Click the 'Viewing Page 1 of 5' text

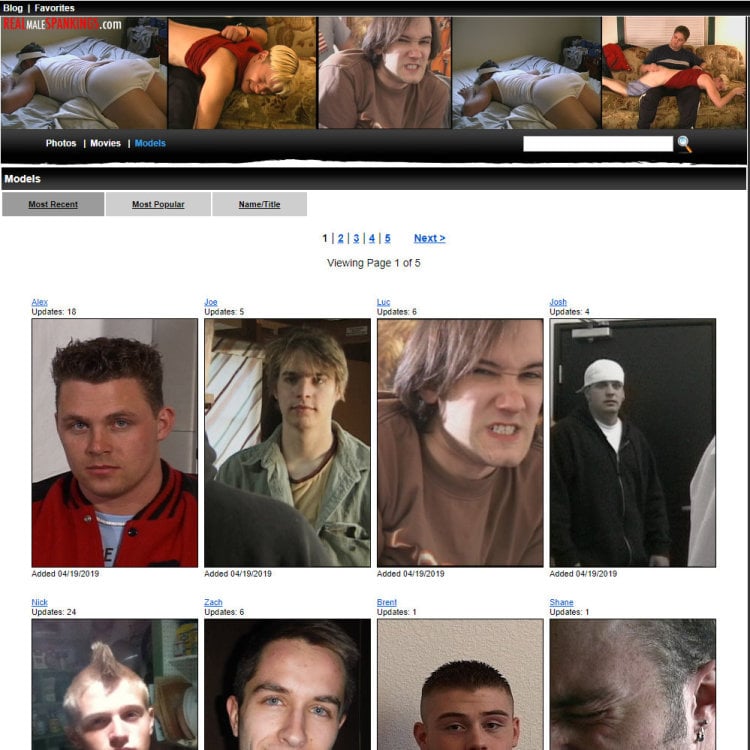pos(374,263)
